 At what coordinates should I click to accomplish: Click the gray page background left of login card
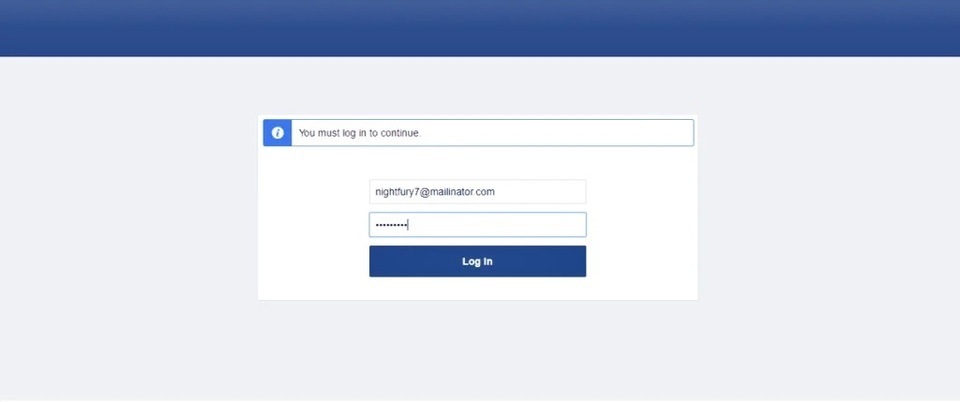(129, 208)
